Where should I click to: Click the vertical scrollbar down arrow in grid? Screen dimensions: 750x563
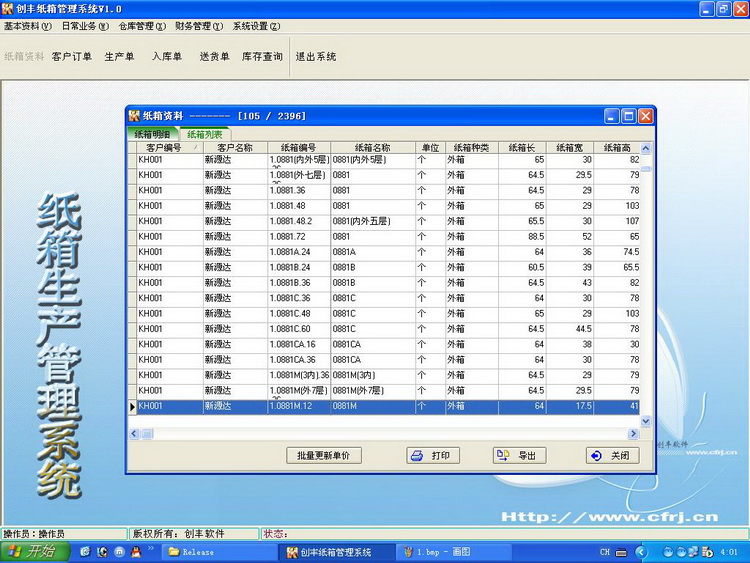click(645, 421)
